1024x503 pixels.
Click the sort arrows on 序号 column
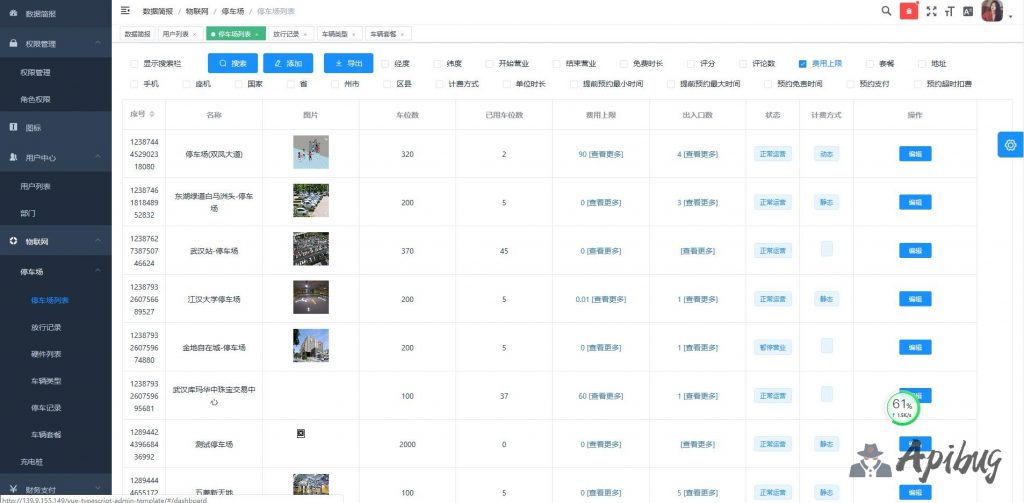coord(152,115)
